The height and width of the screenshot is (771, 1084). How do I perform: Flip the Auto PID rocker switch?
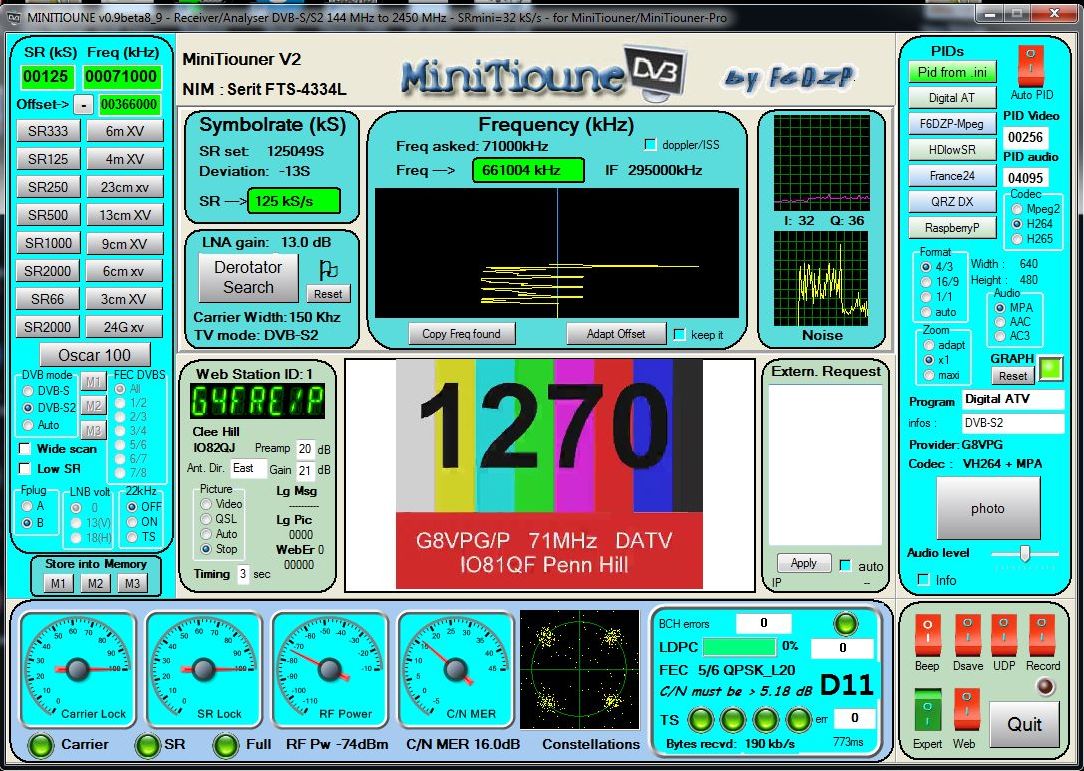[1030, 65]
